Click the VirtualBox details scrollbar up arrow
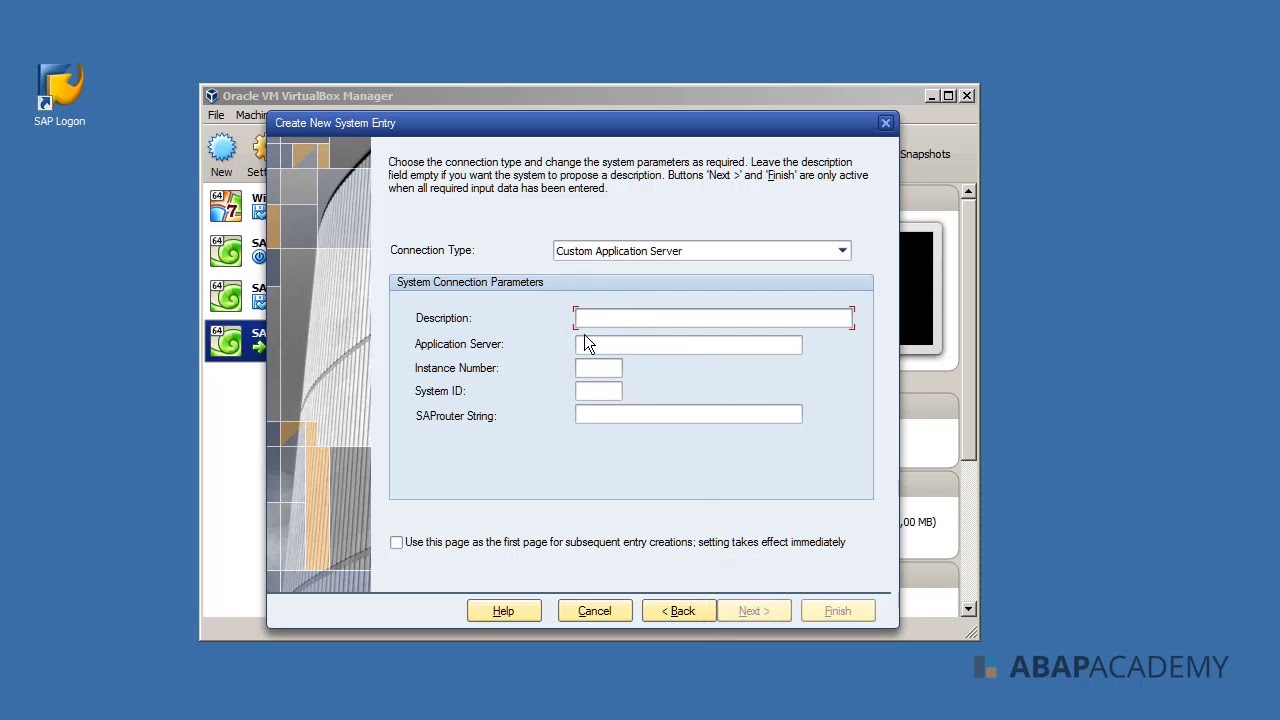This screenshot has height=720, width=1280. point(968,191)
